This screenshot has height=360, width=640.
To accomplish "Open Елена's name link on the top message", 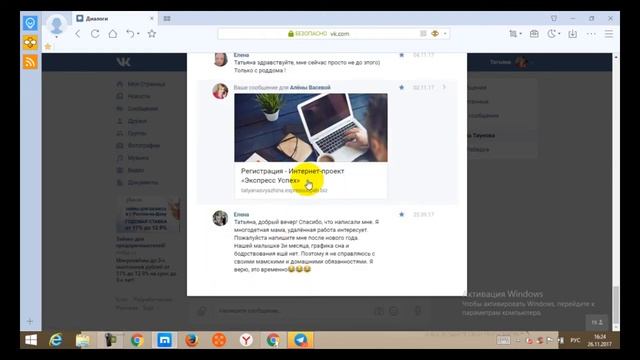I will point(241,55).
